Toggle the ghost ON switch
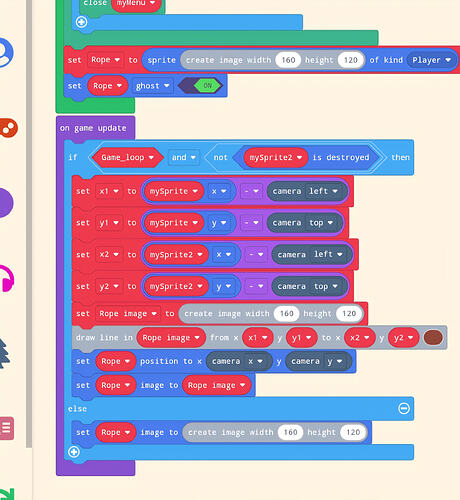Viewport: 460px width, 500px height. [x=200, y=86]
